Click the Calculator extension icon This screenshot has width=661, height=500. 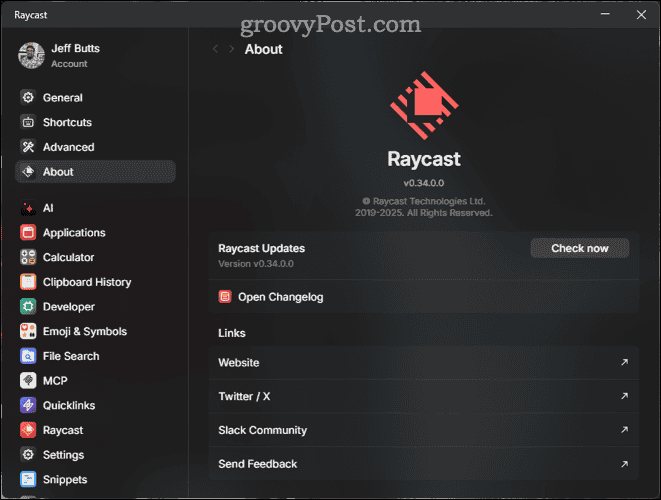[x=28, y=257]
